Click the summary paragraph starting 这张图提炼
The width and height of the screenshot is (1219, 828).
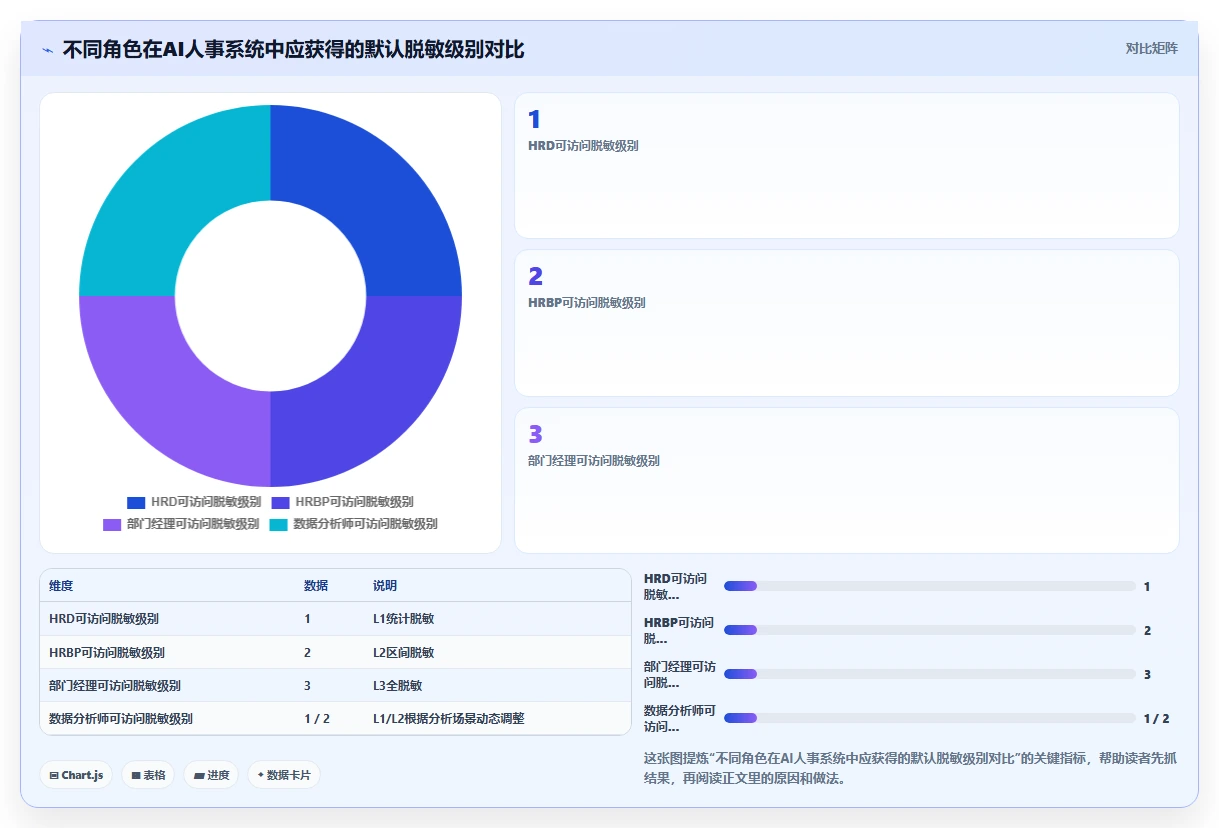coord(911,768)
